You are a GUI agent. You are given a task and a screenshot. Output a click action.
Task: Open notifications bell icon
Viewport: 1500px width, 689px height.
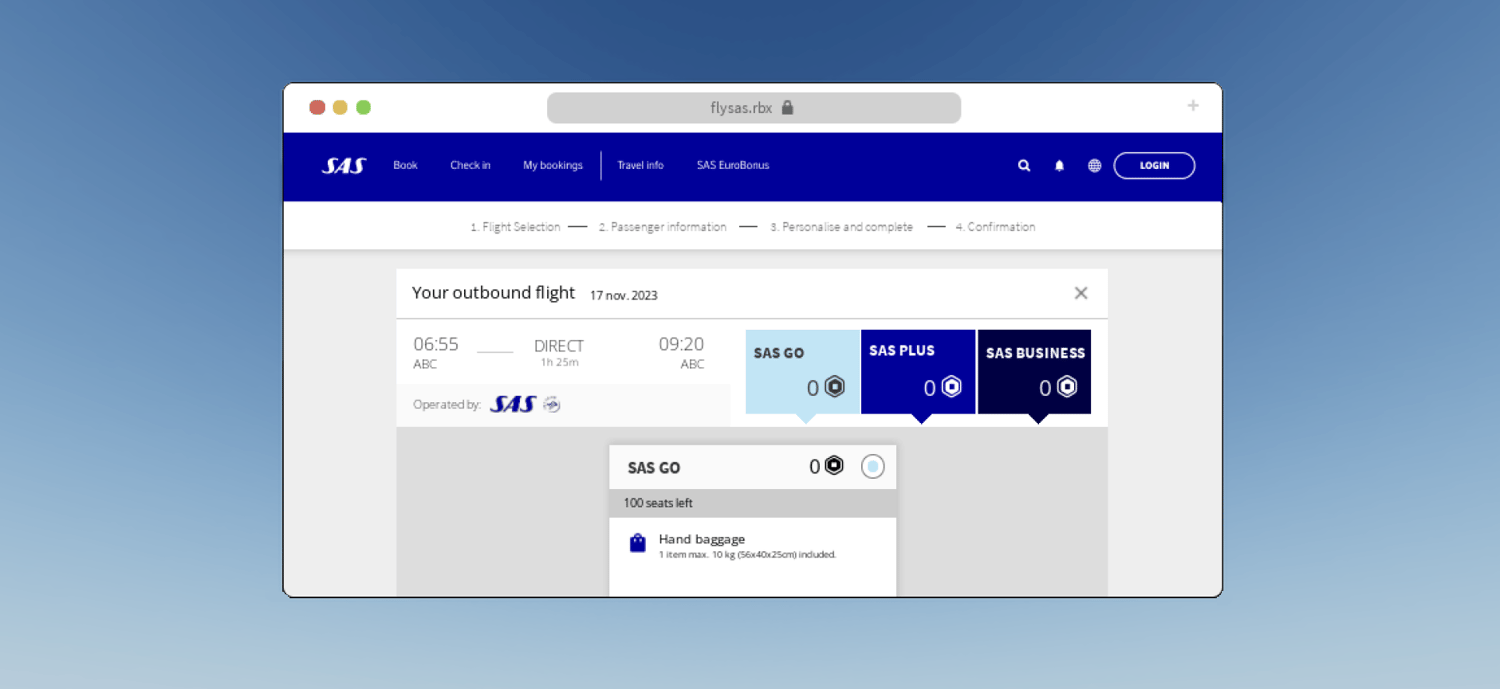click(x=1059, y=166)
